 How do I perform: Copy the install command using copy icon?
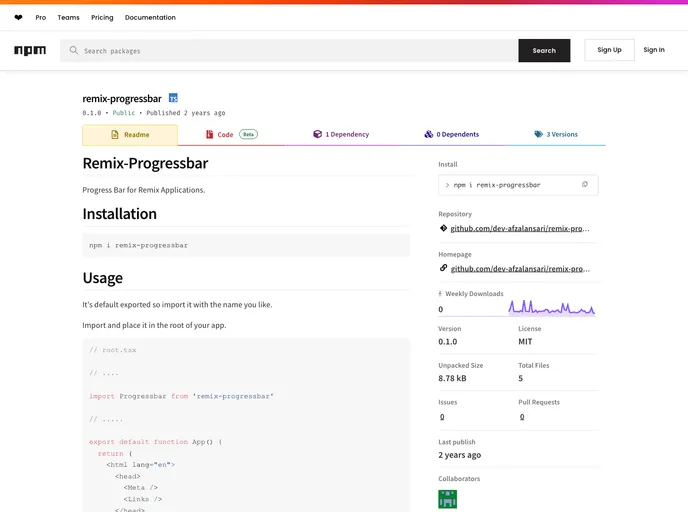click(585, 185)
